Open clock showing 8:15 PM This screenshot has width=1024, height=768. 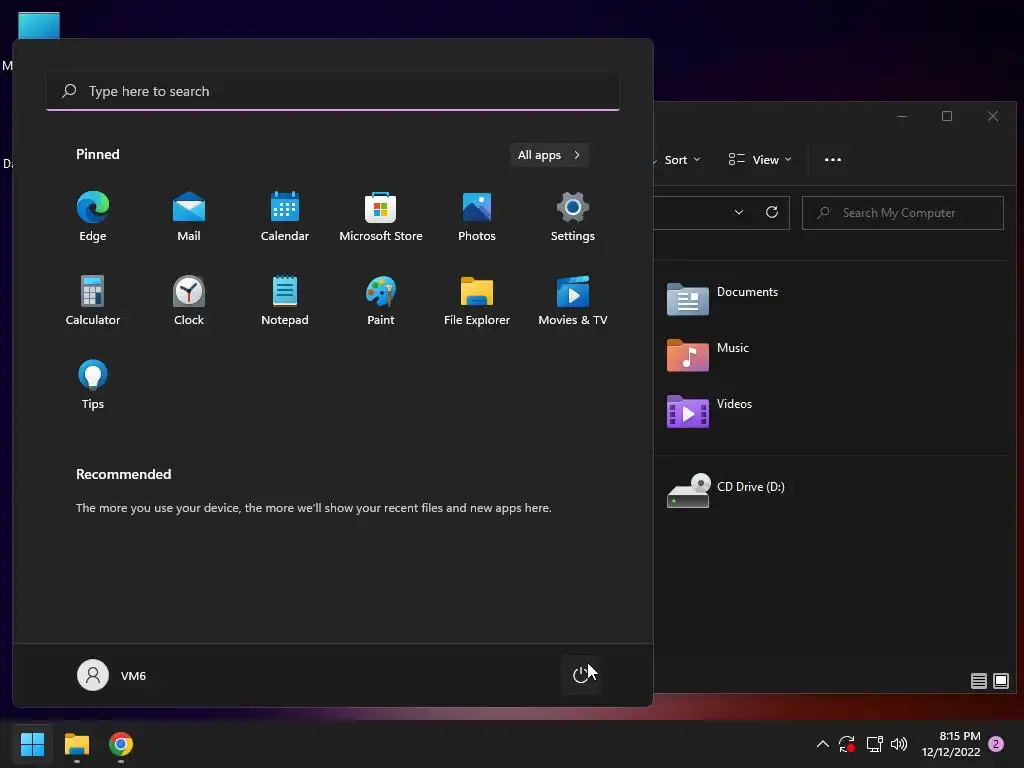click(x=951, y=744)
